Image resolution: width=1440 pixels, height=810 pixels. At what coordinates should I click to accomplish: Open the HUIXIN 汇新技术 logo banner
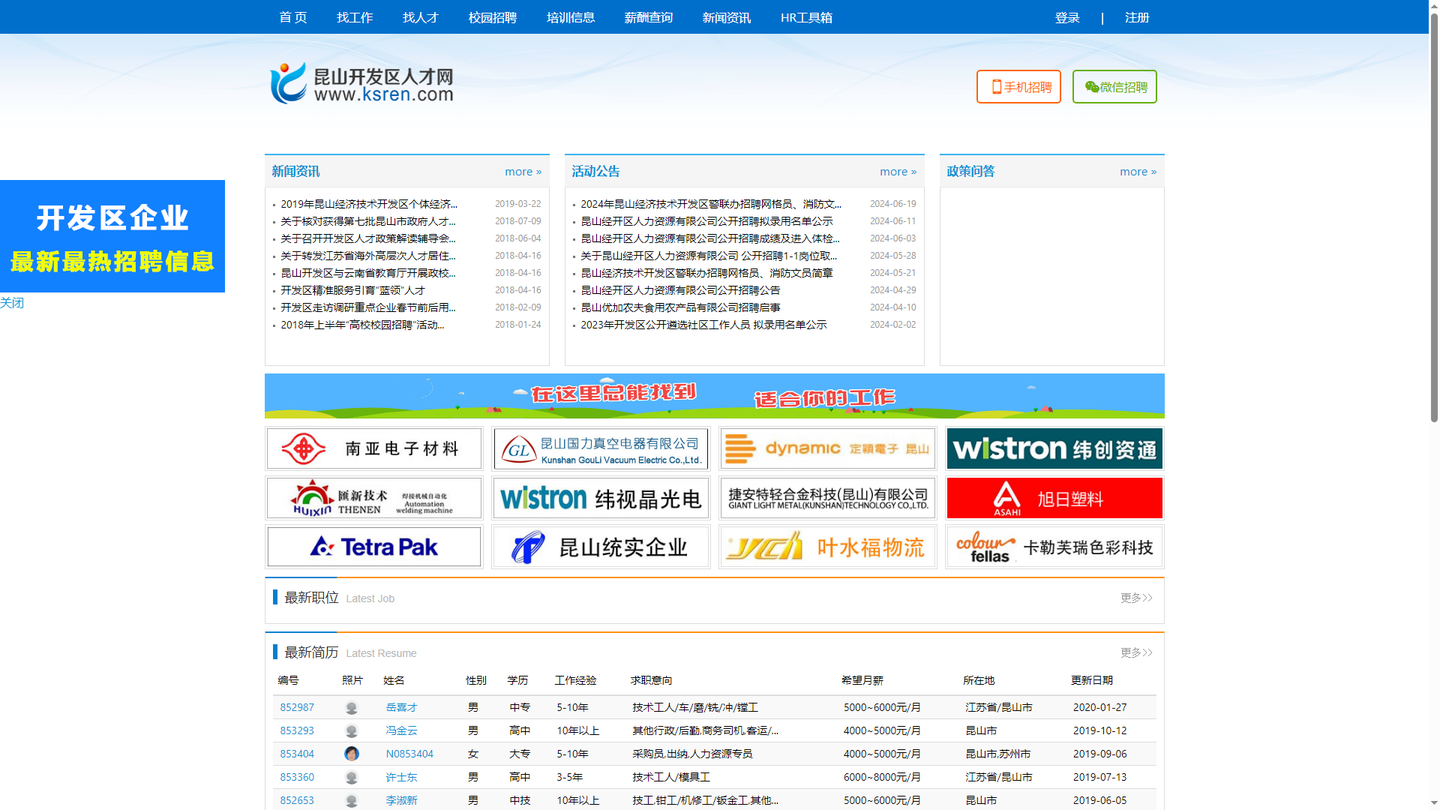point(374,498)
